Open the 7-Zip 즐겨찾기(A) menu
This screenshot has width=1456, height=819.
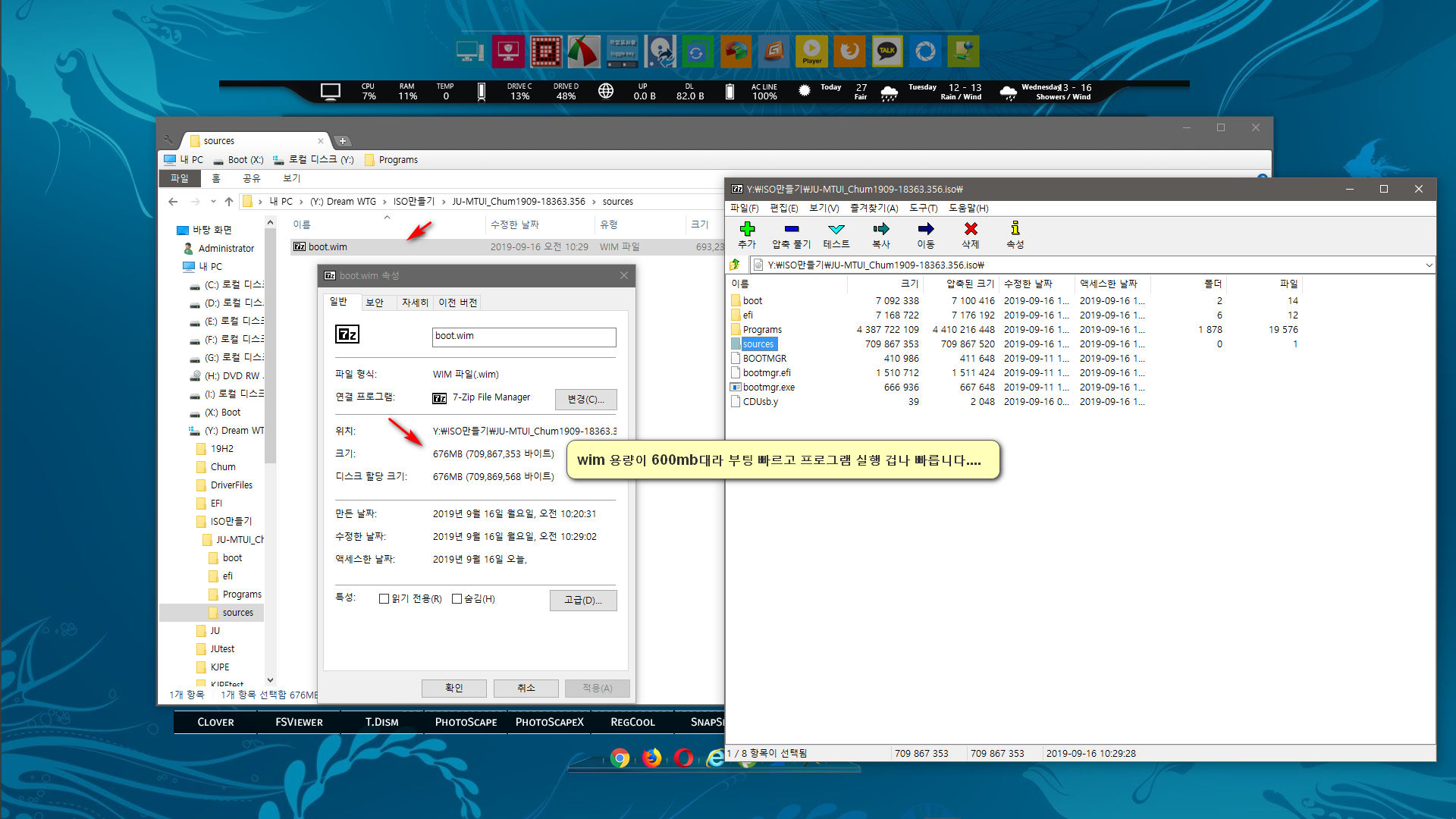click(x=874, y=209)
